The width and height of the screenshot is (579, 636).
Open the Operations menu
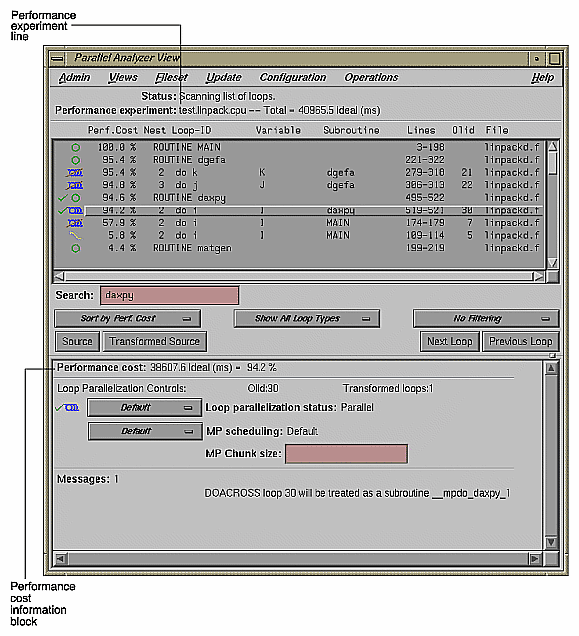point(371,77)
